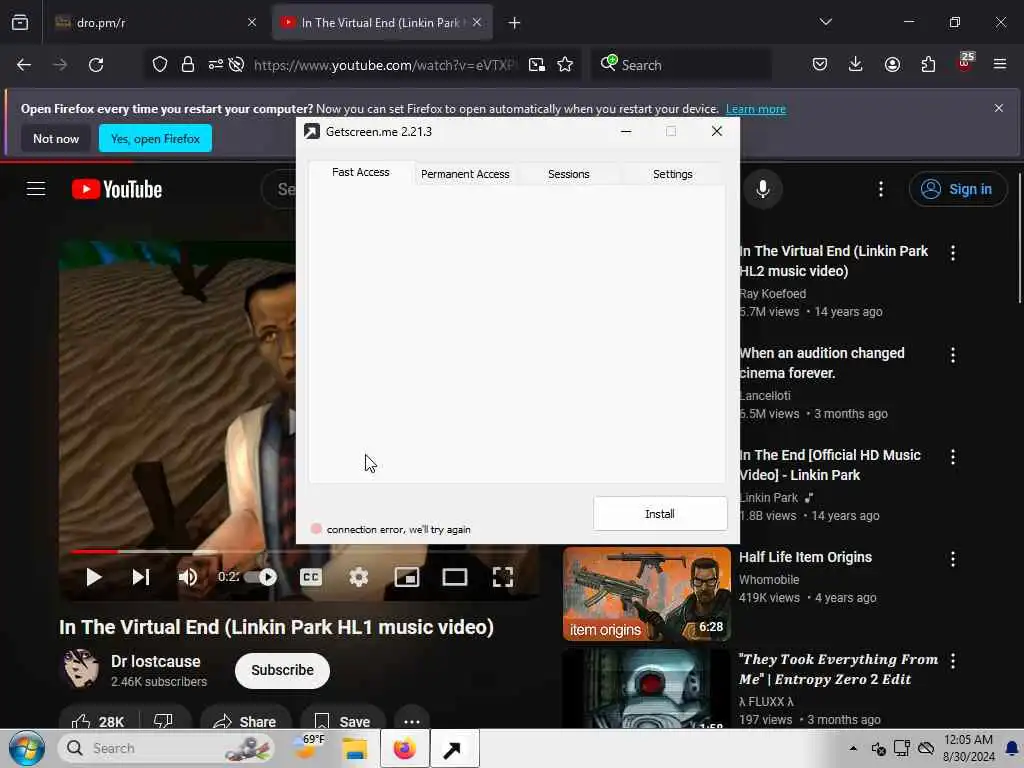Open options for When an audition changed
The image size is (1024, 768).
click(953, 355)
